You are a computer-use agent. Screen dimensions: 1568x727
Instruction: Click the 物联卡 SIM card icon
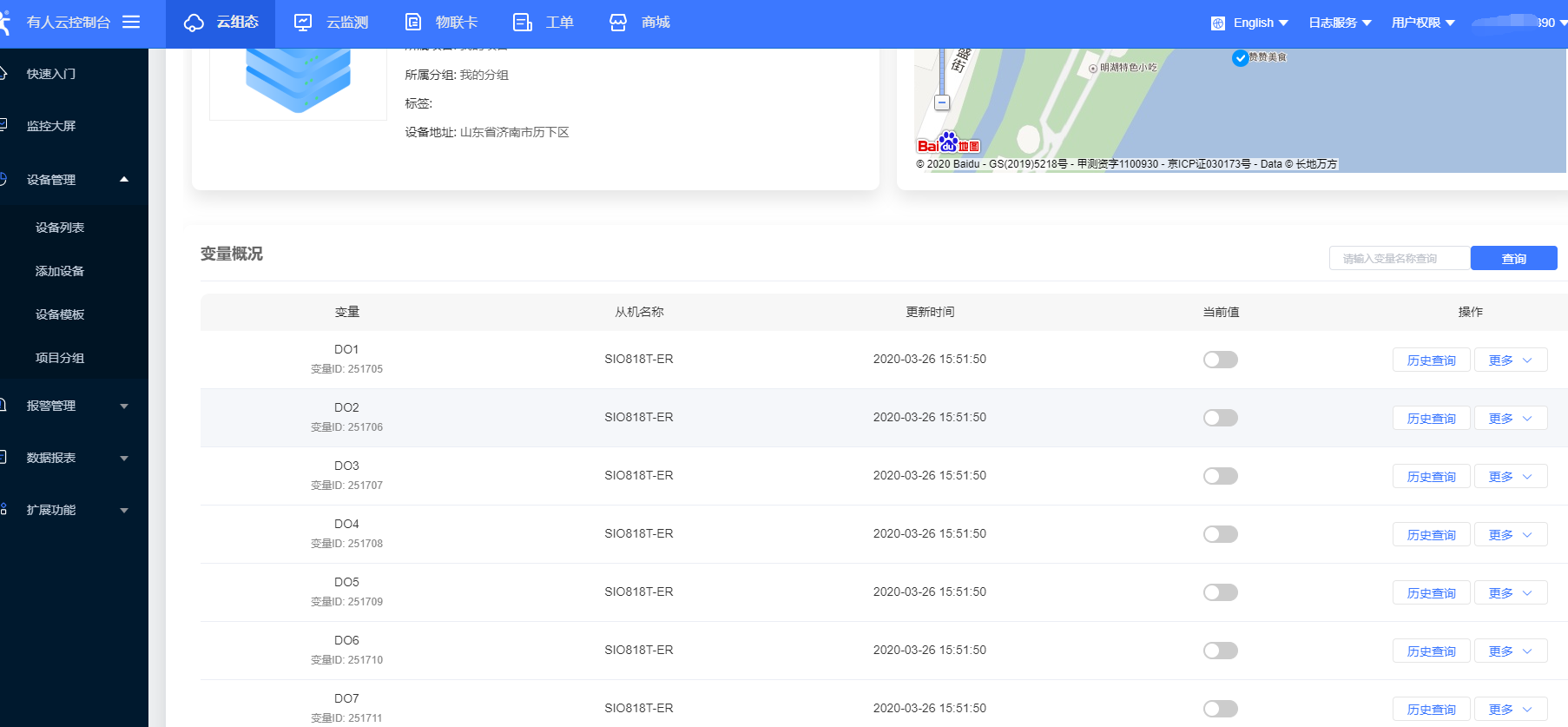(413, 23)
